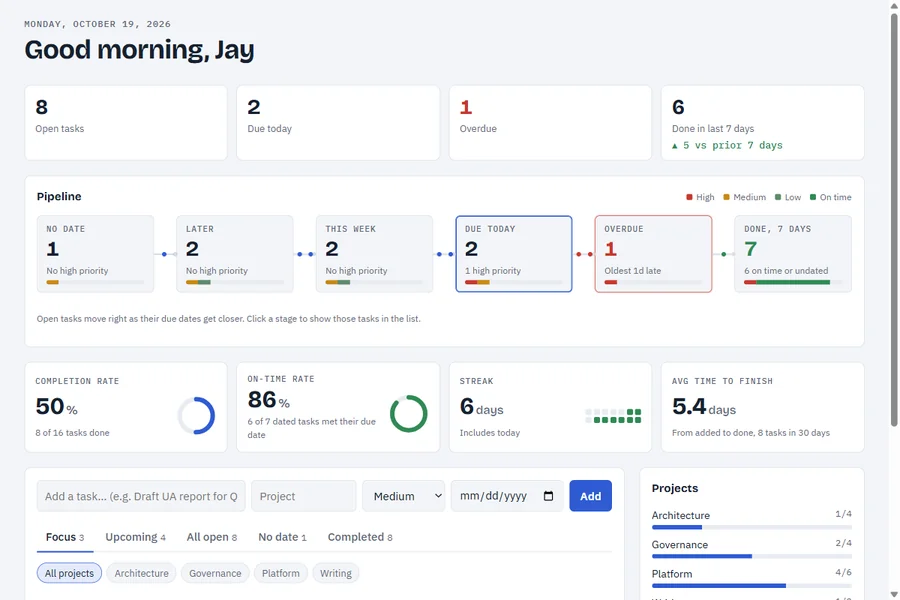Click the Done in last 7 days card
900x600 pixels.
[762, 123]
